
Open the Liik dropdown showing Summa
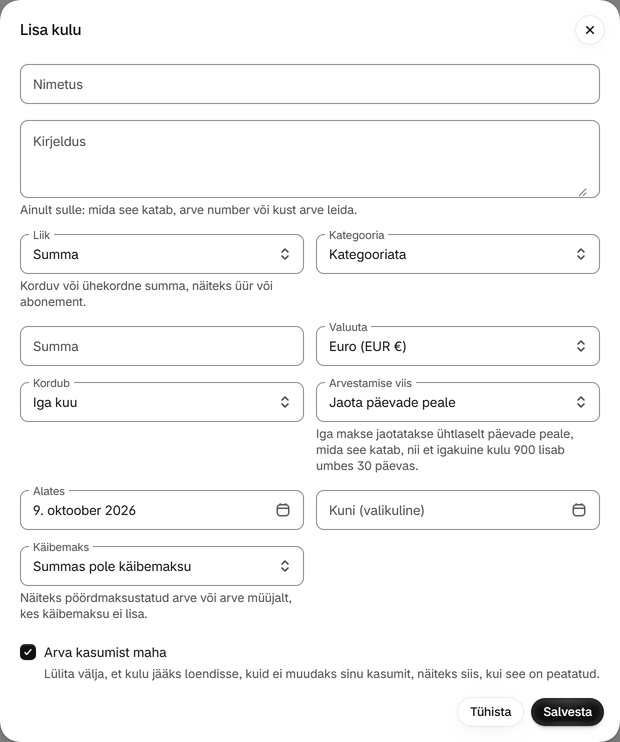[x=162, y=254]
